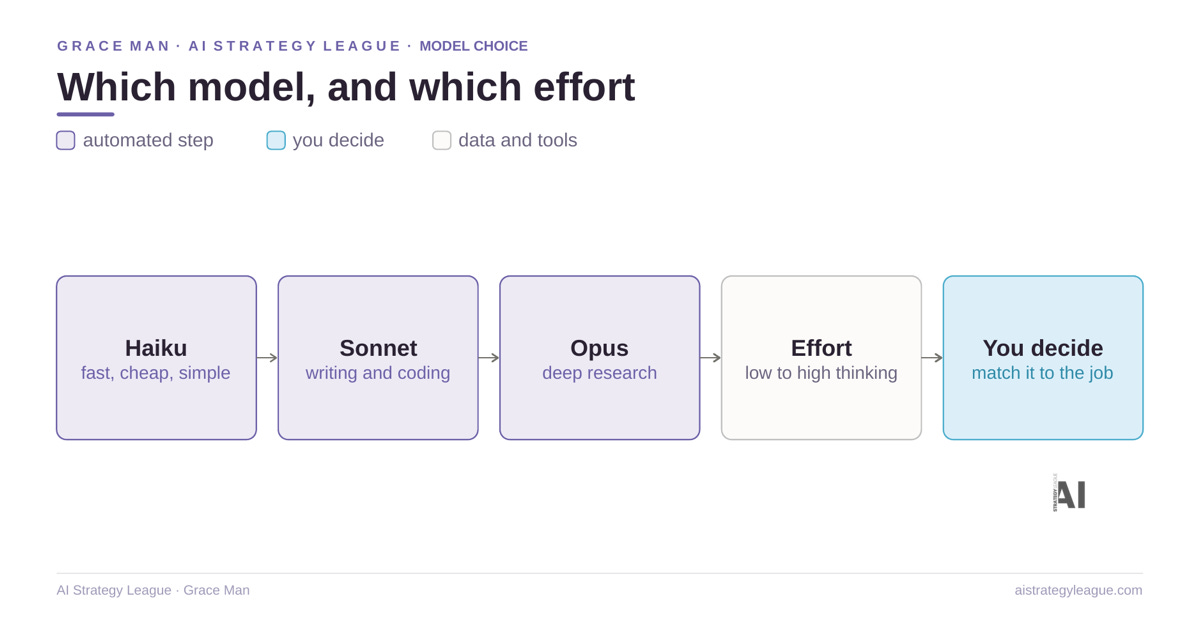Select the You decide box
Viewport: 1200px width, 628px height.
(1043, 358)
